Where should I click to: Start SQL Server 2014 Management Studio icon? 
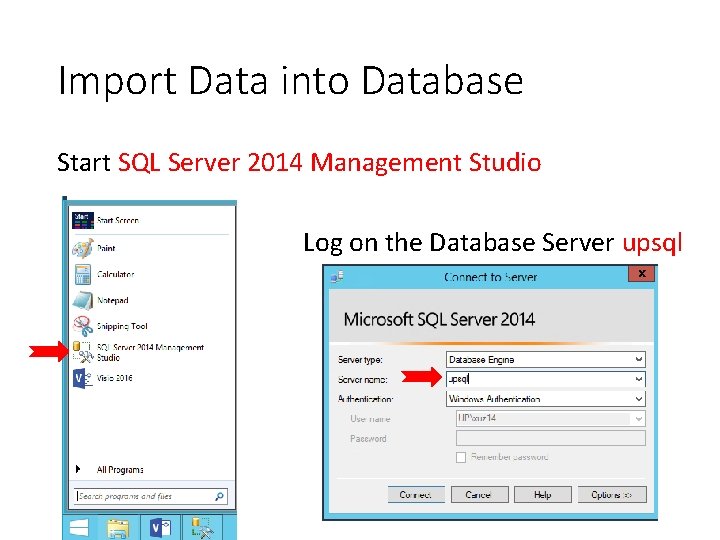(83, 352)
